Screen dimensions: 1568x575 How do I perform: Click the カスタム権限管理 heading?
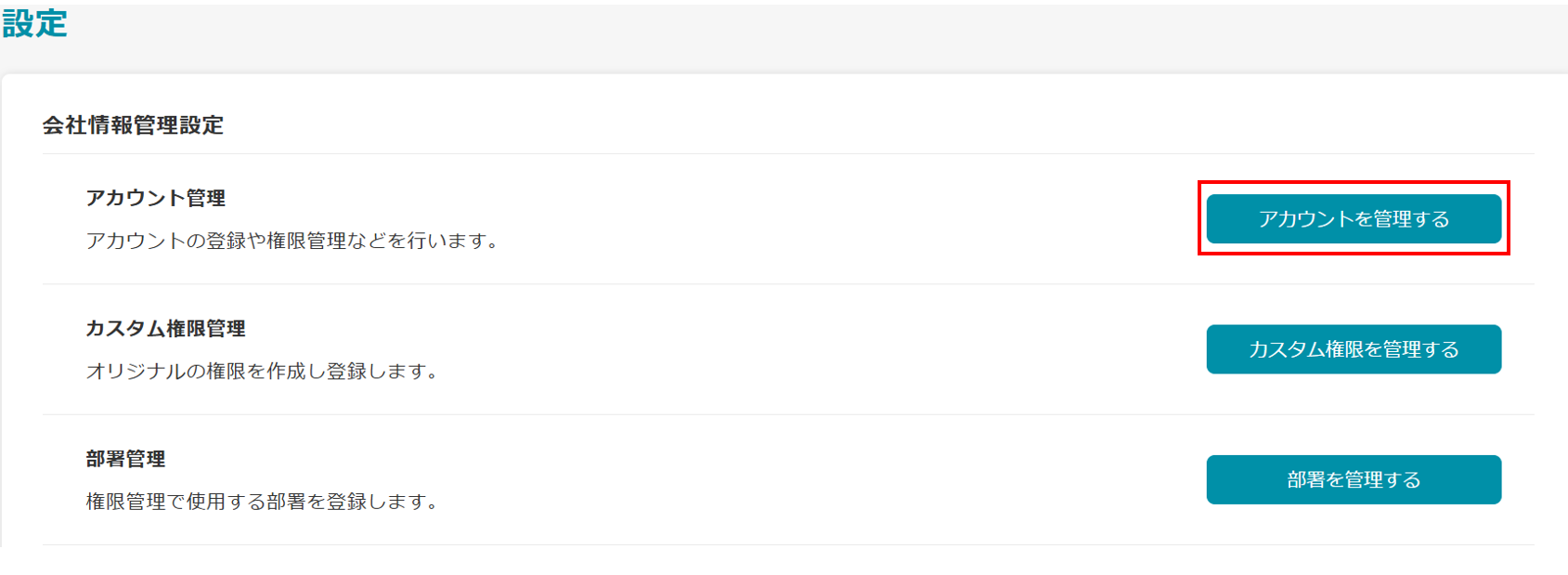point(166,328)
